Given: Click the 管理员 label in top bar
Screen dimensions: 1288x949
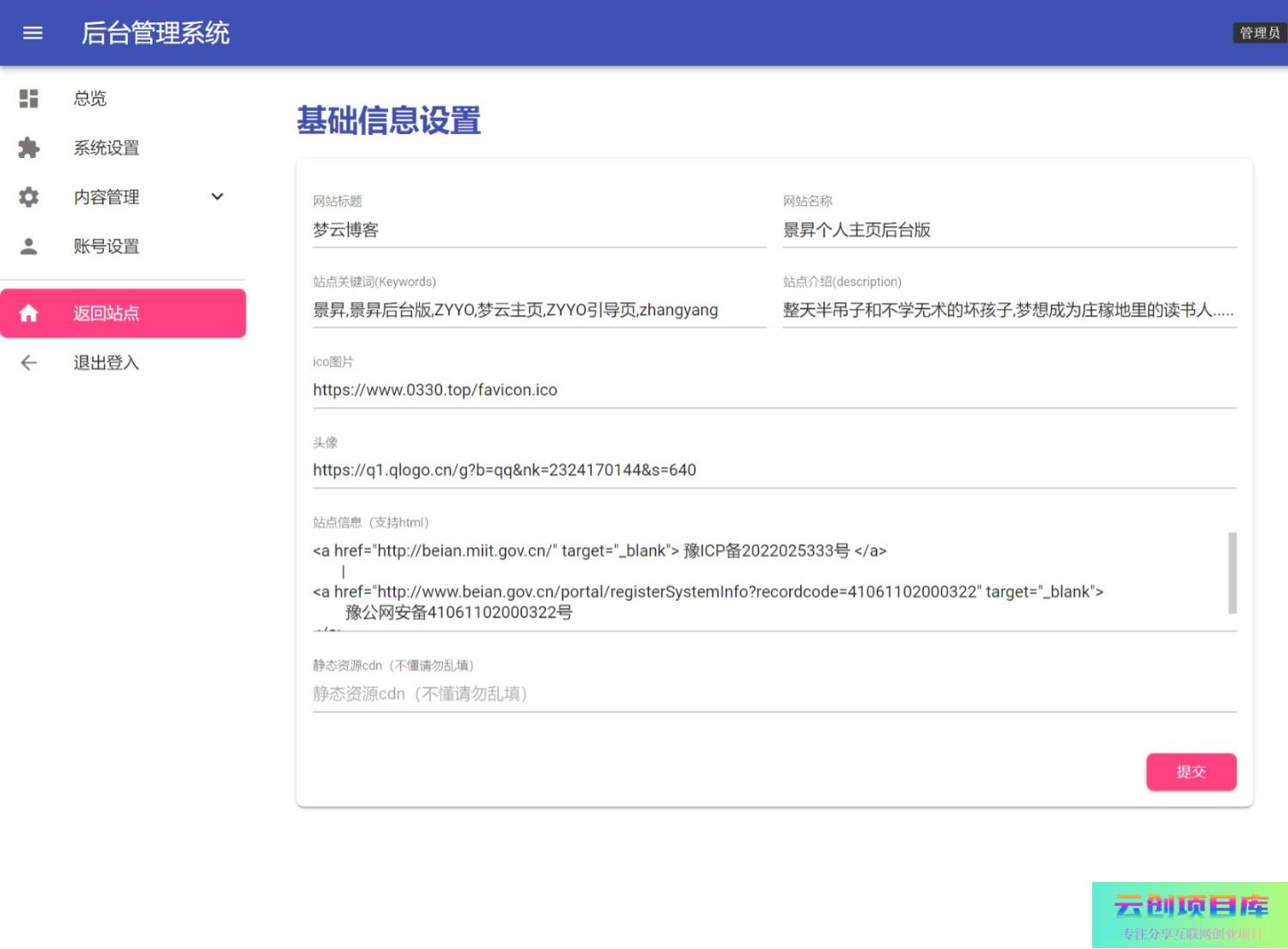Looking at the screenshot, I should tap(1259, 33).
